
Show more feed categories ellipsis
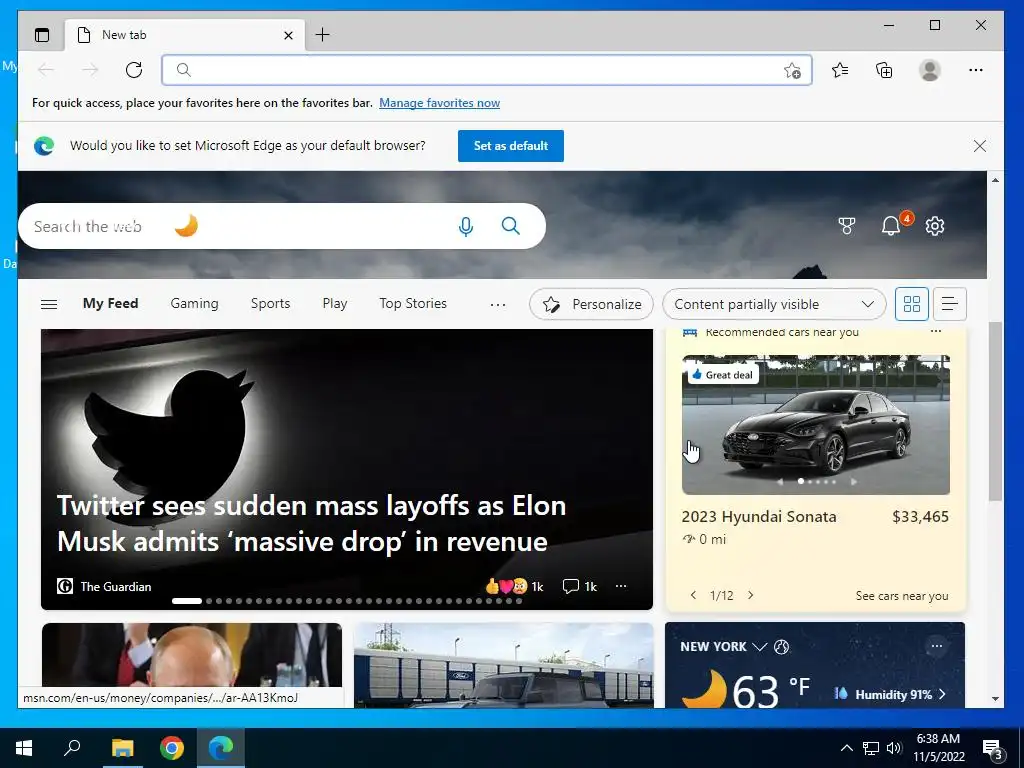pos(498,304)
